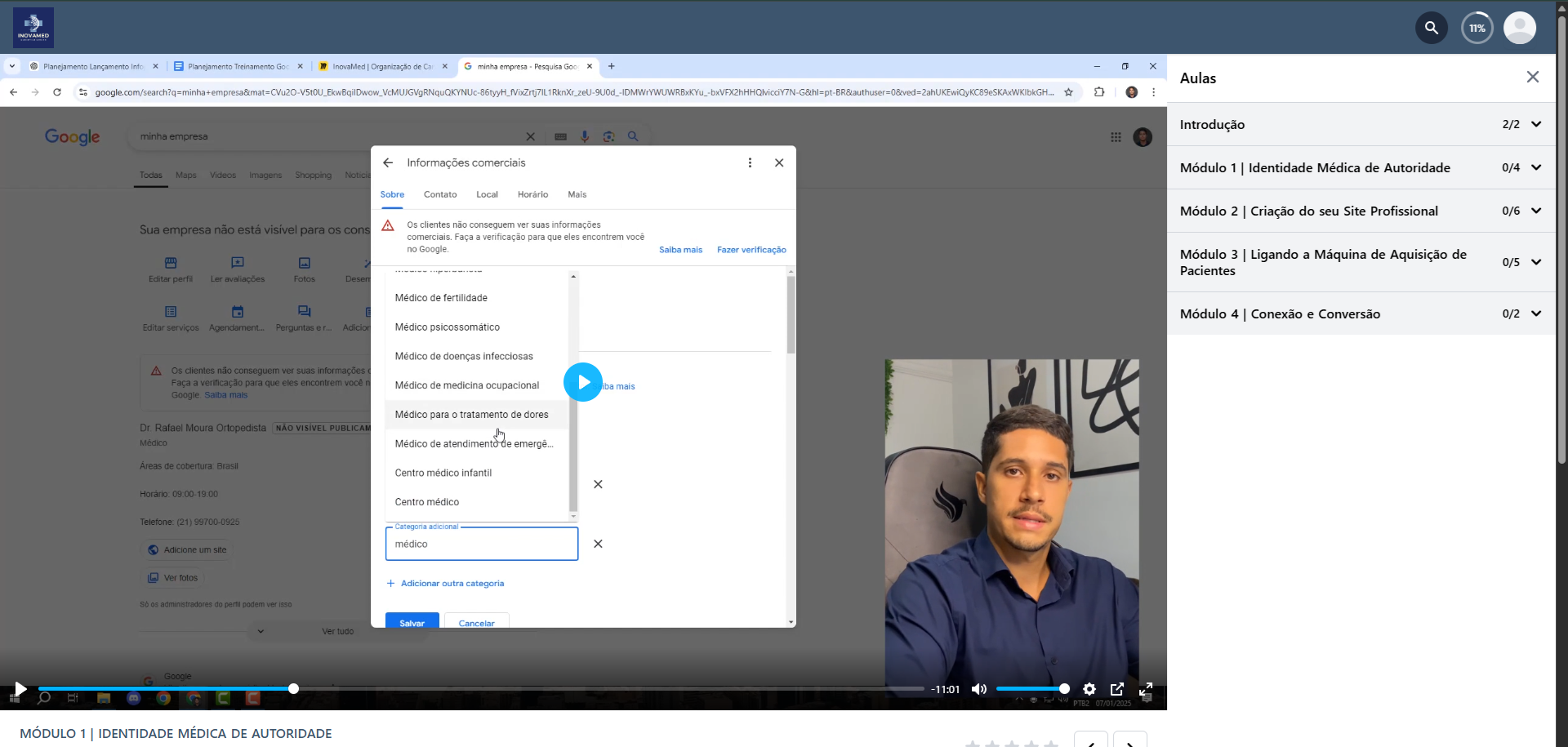Open Ler avaliações in business panel
Image resolution: width=1568 pixels, height=747 pixels.
(238, 269)
